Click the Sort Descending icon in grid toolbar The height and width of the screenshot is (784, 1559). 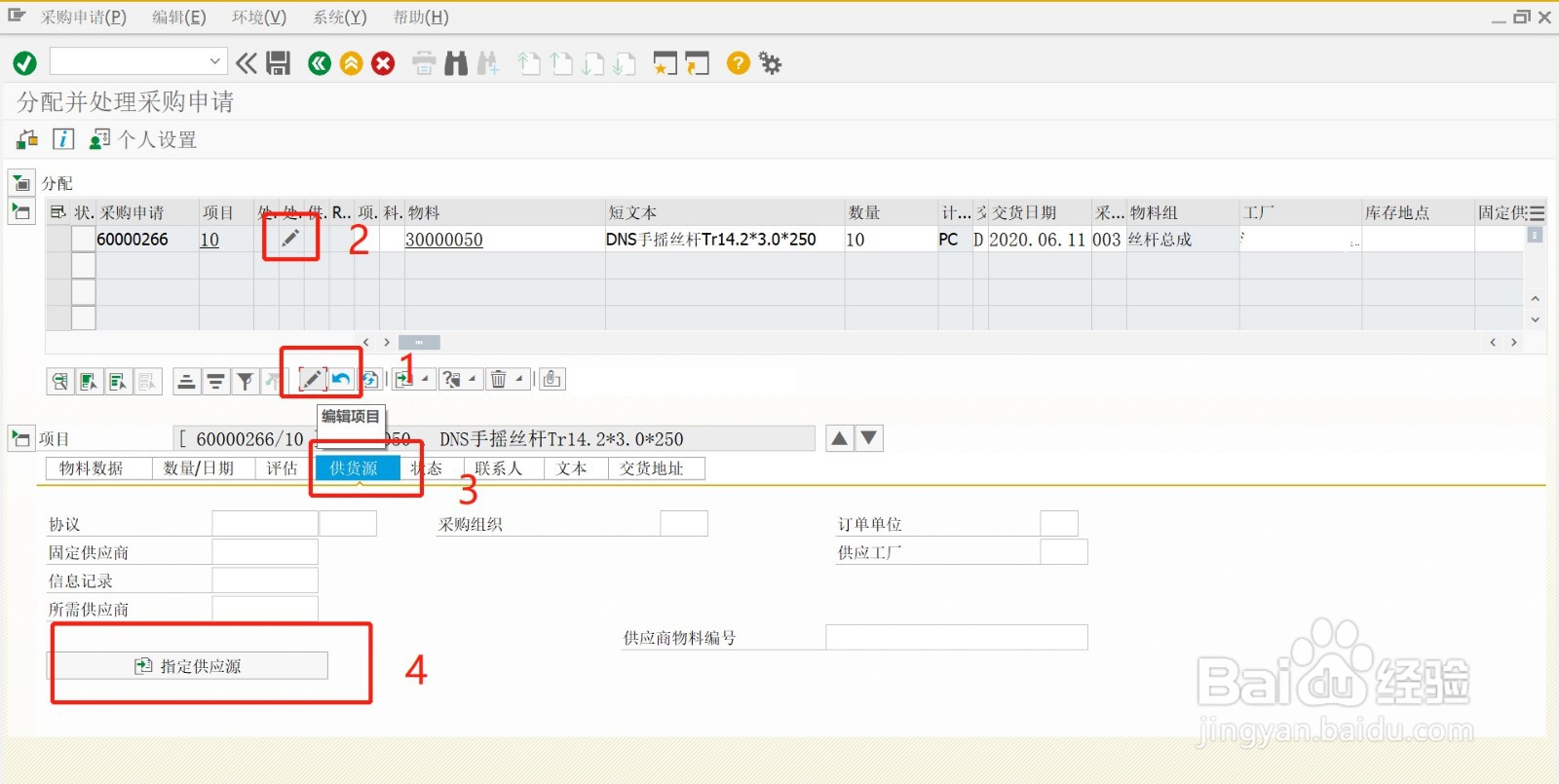coord(216,381)
